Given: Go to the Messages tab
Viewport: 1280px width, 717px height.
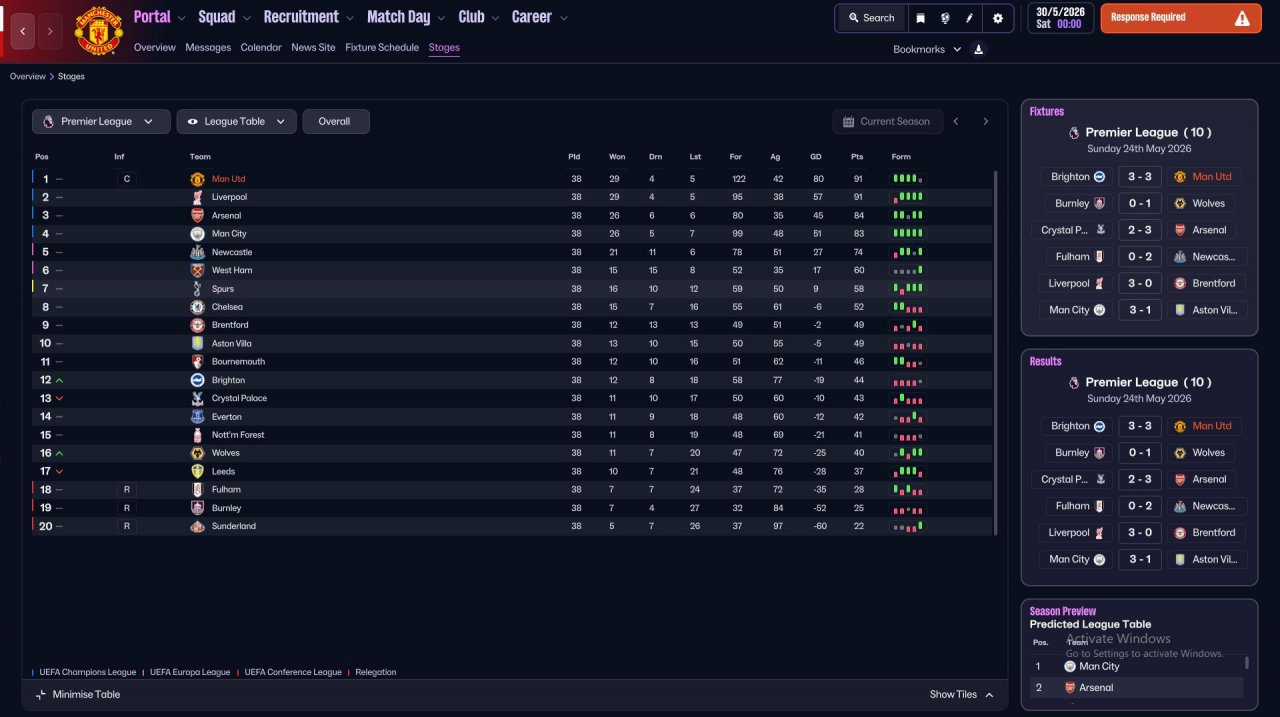Looking at the screenshot, I should pyautogui.click(x=208, y=47).
